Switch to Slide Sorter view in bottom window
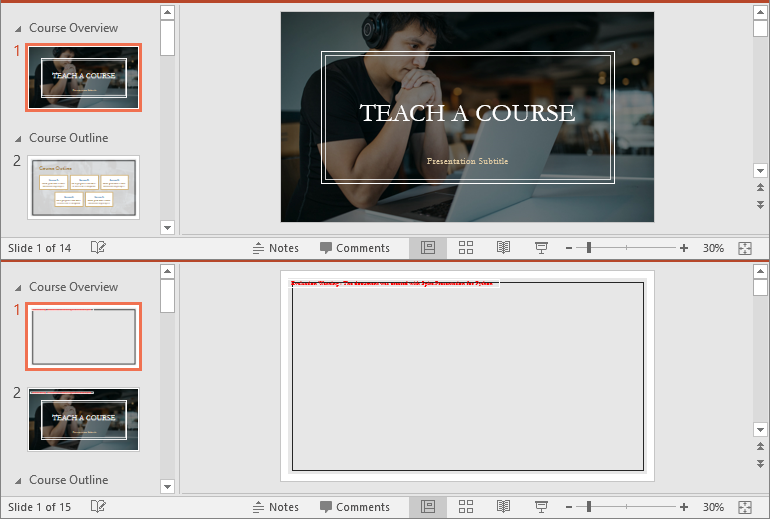 point(466,507)
